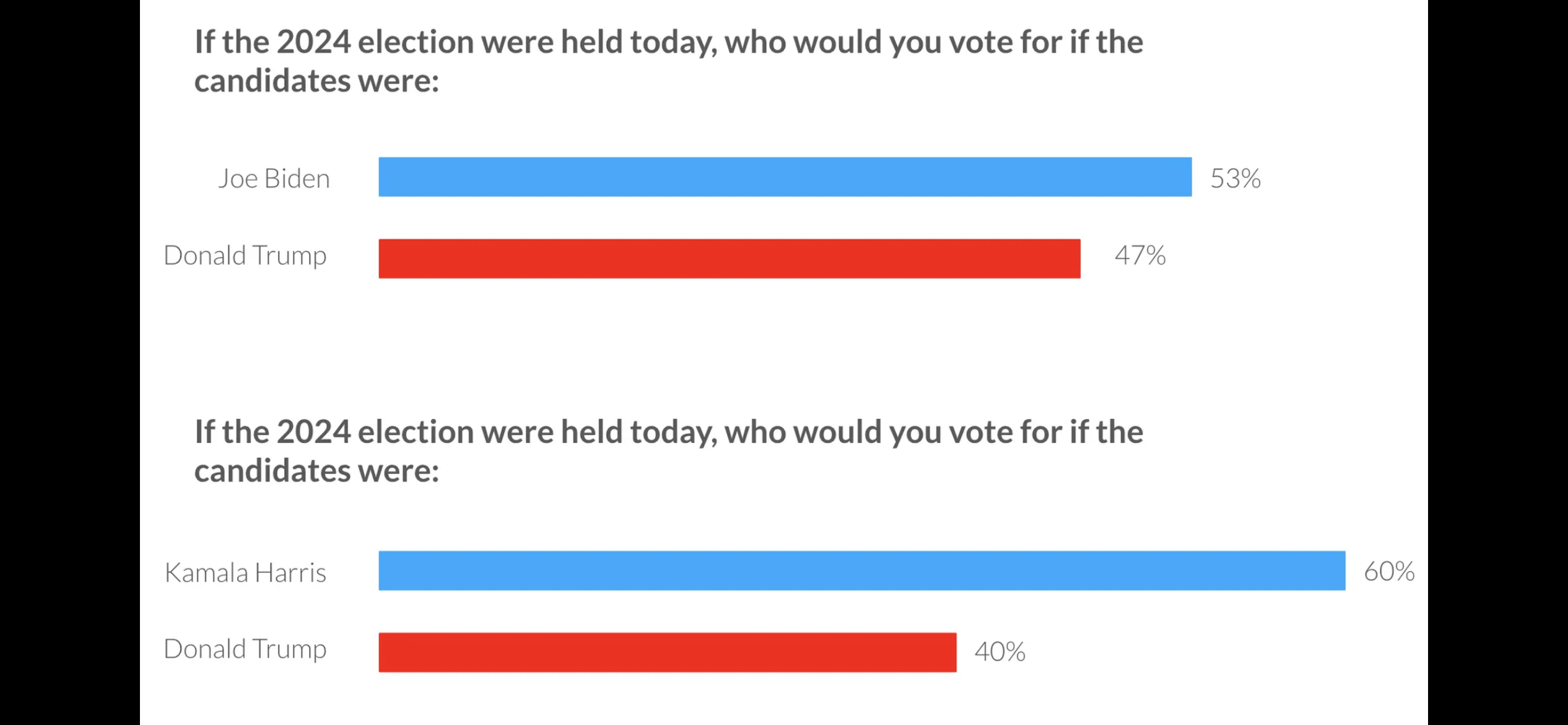Click "2024" in the first poll question
The height and width of the screenshot is (725, 1568).
point(313,42)
